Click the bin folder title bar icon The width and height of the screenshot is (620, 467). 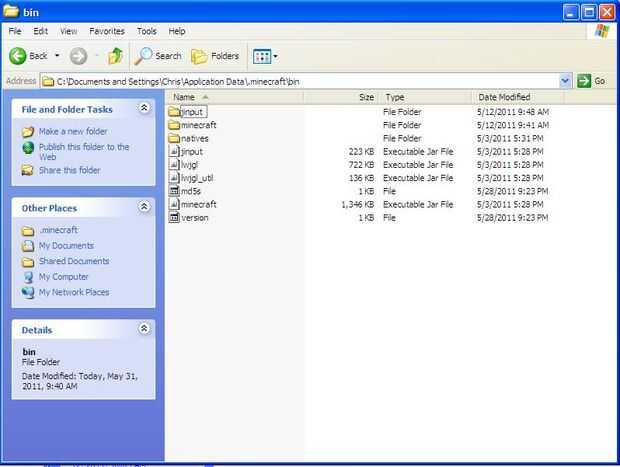[x=11, y=11]
